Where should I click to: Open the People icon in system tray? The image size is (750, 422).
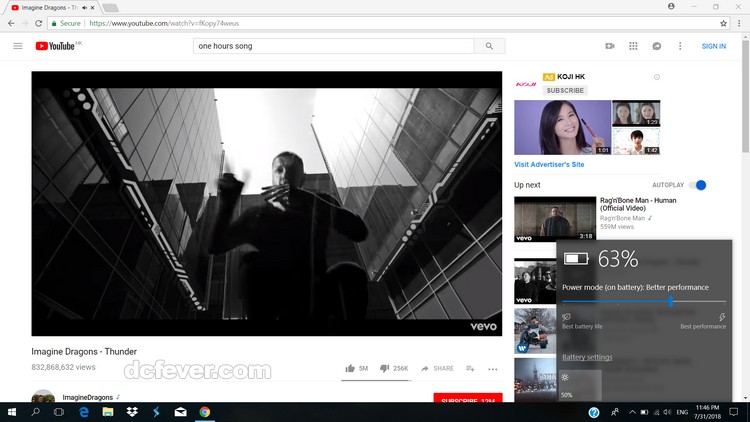615,412
